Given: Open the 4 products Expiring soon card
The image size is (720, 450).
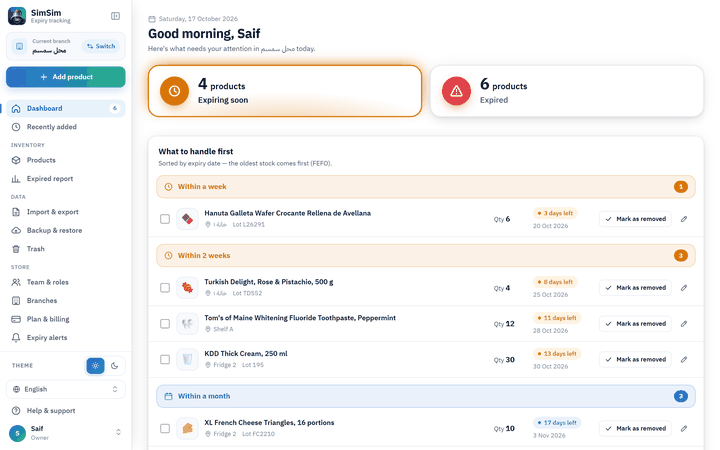Looking at the screenshot, I should [285, 91].
